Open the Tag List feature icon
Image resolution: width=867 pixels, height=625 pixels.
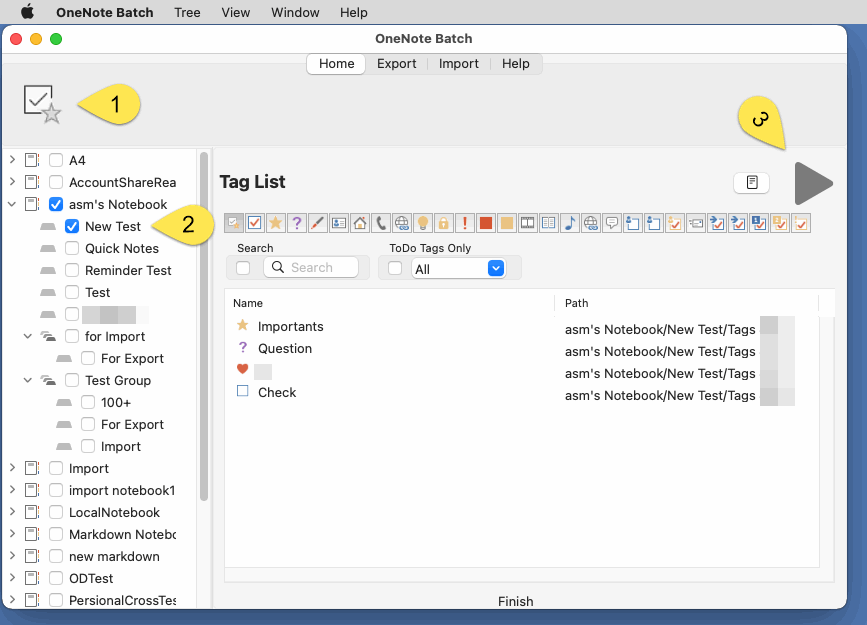pos(42,104)
